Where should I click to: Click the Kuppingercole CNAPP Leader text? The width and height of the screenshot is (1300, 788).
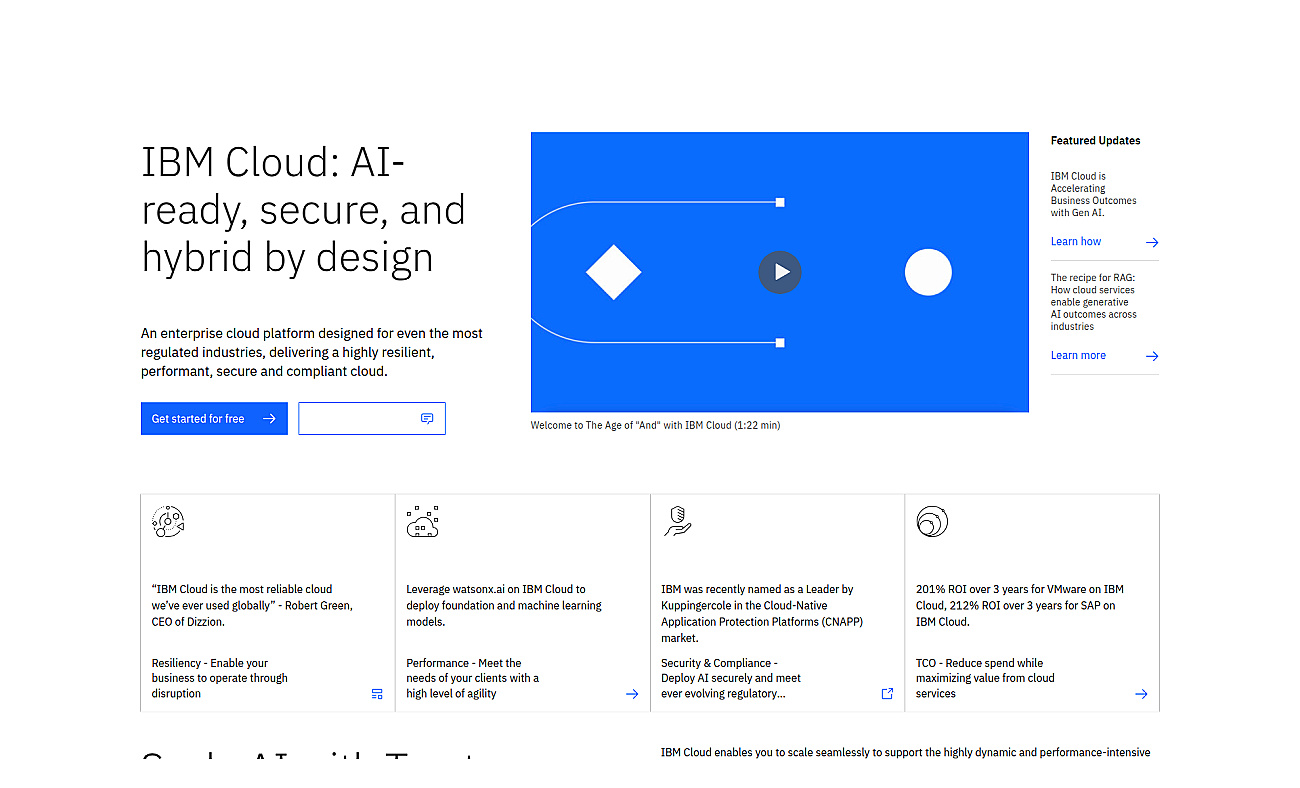[761, 613]
